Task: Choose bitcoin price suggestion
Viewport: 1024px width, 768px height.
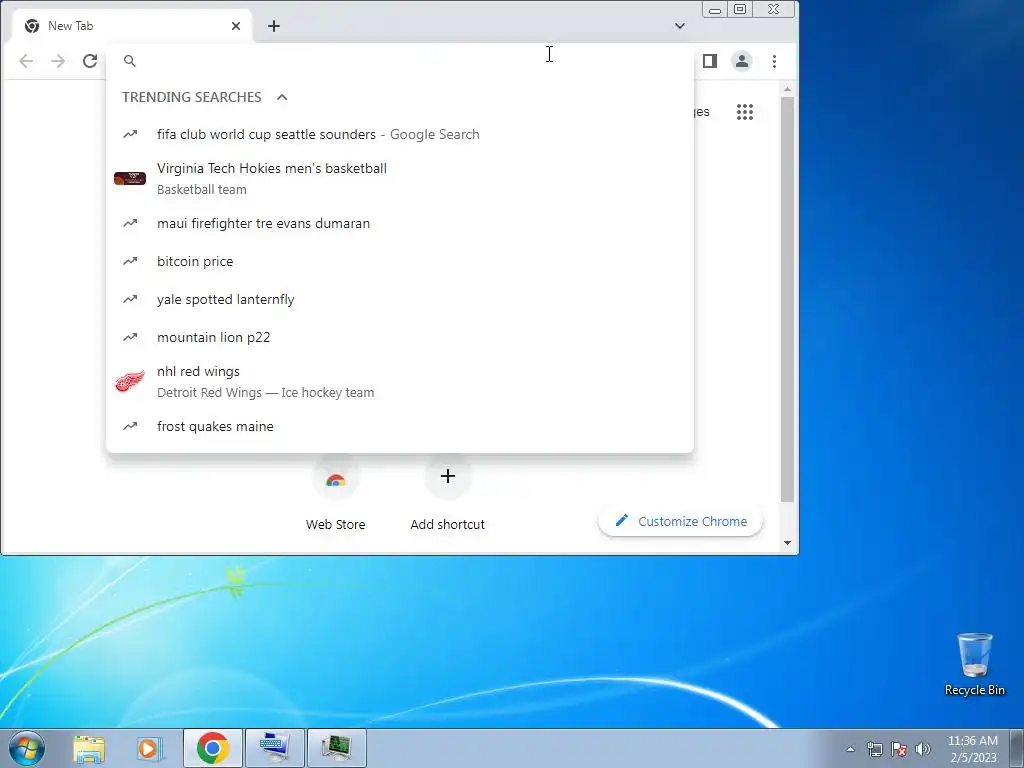Action: pos(400,261)
